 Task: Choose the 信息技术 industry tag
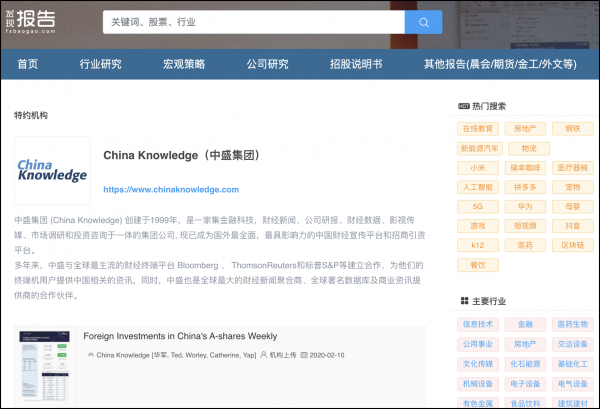tap(478, 324)
